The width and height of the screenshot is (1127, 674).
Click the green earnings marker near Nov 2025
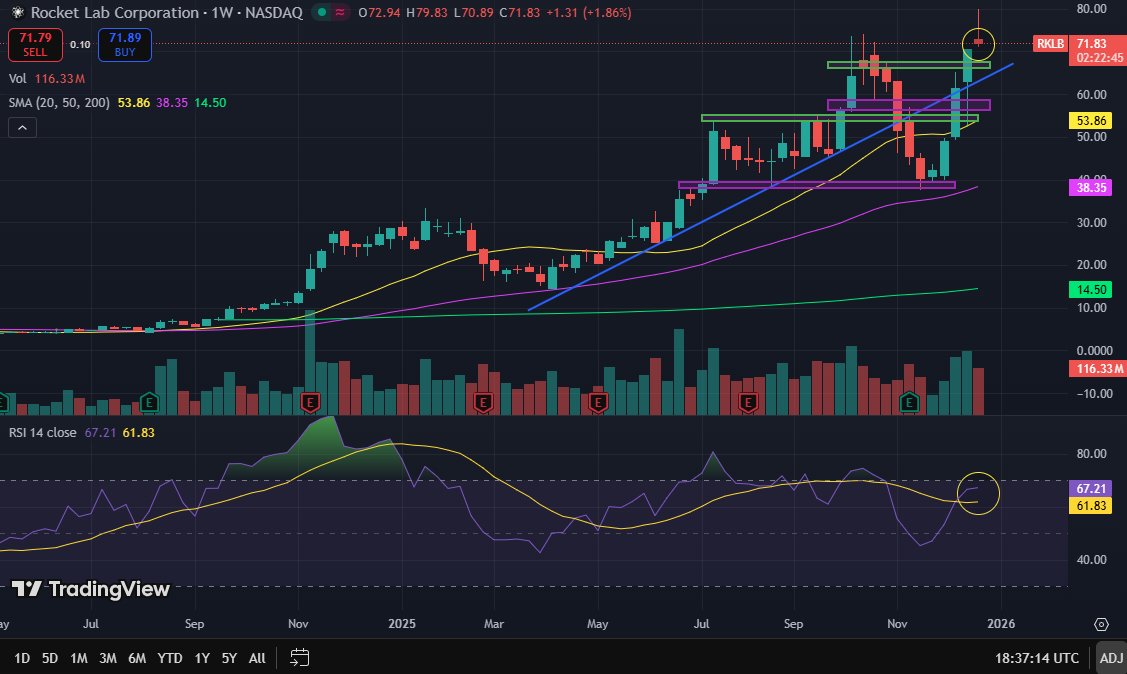[x=909, y=402]
